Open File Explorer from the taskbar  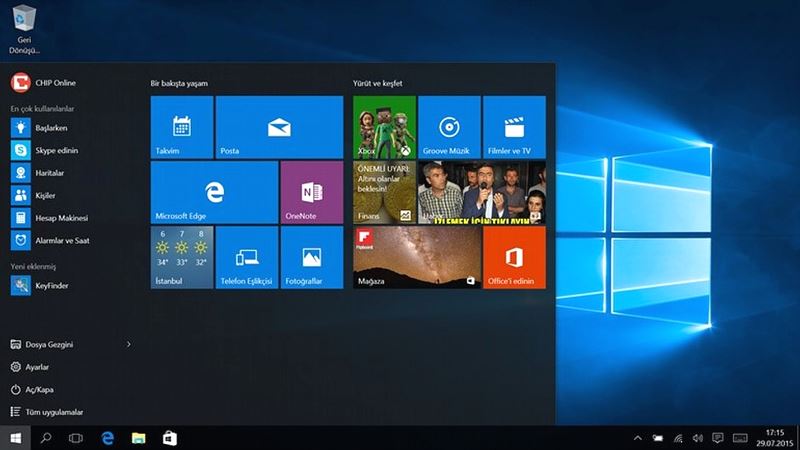[138, 438]
